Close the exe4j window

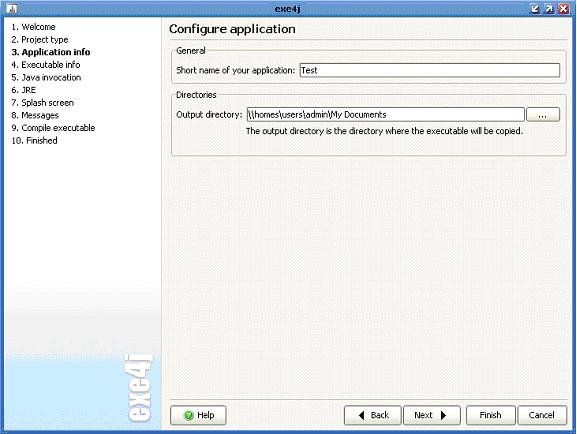(x=563, y=9)
